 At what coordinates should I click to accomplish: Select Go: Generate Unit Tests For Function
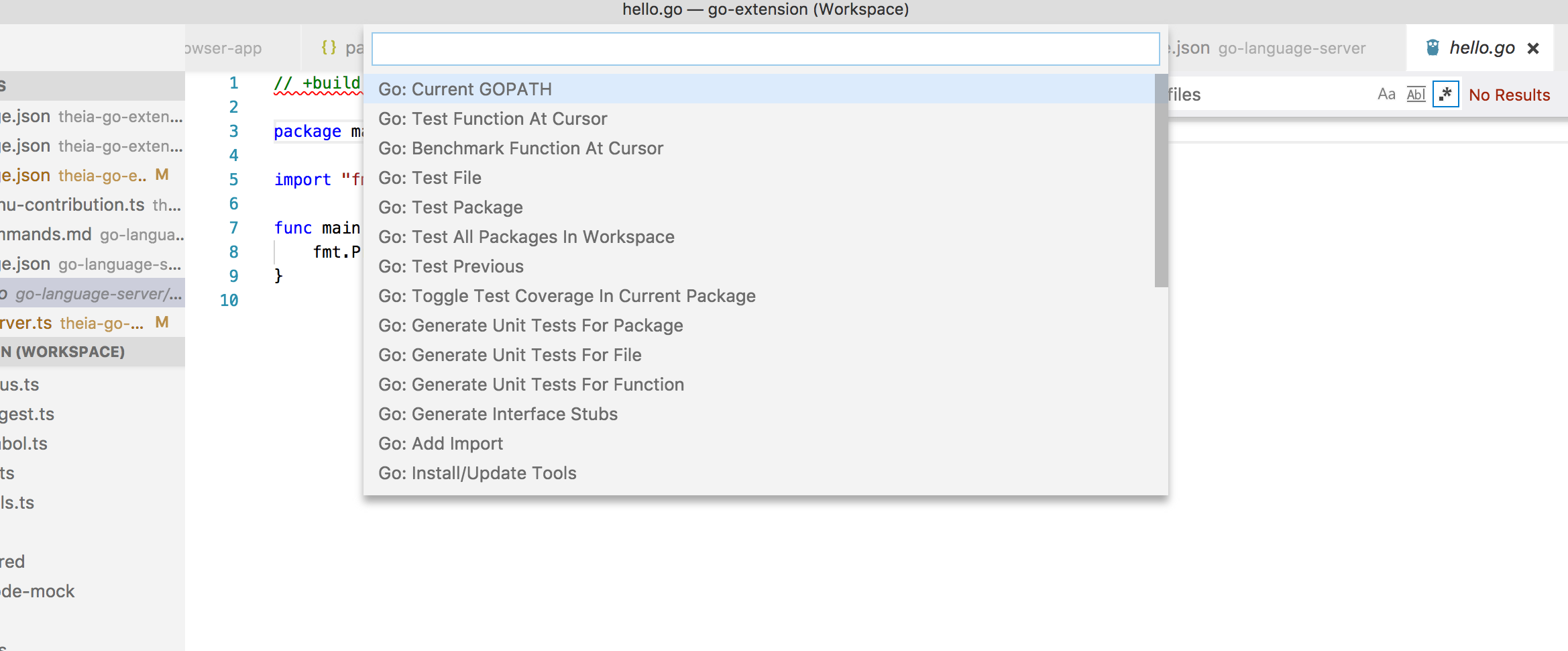759,385
